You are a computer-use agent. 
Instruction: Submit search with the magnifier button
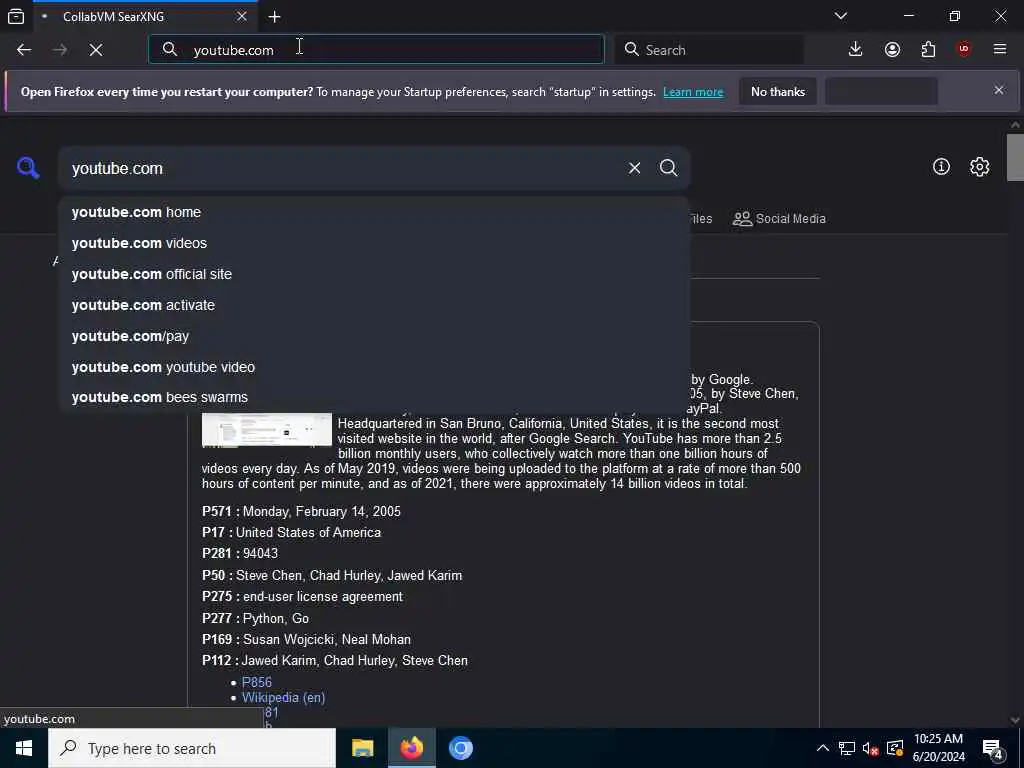click(668, 168)
